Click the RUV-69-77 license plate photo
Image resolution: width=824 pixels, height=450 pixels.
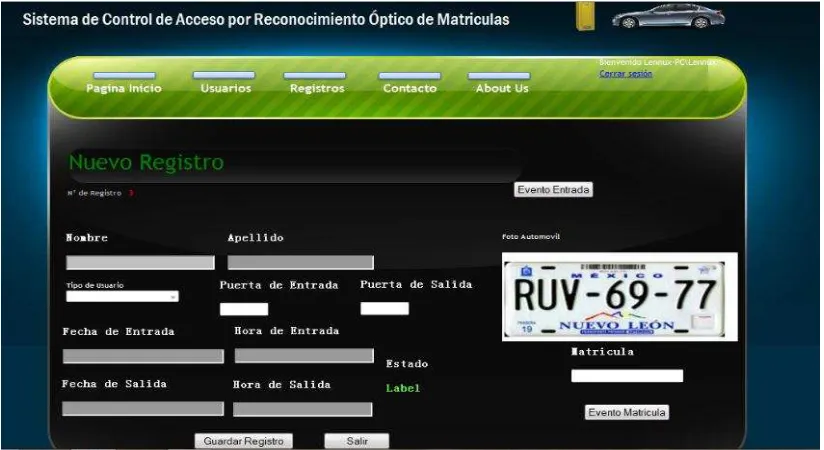pyautogui.click(x=620, y=297)
